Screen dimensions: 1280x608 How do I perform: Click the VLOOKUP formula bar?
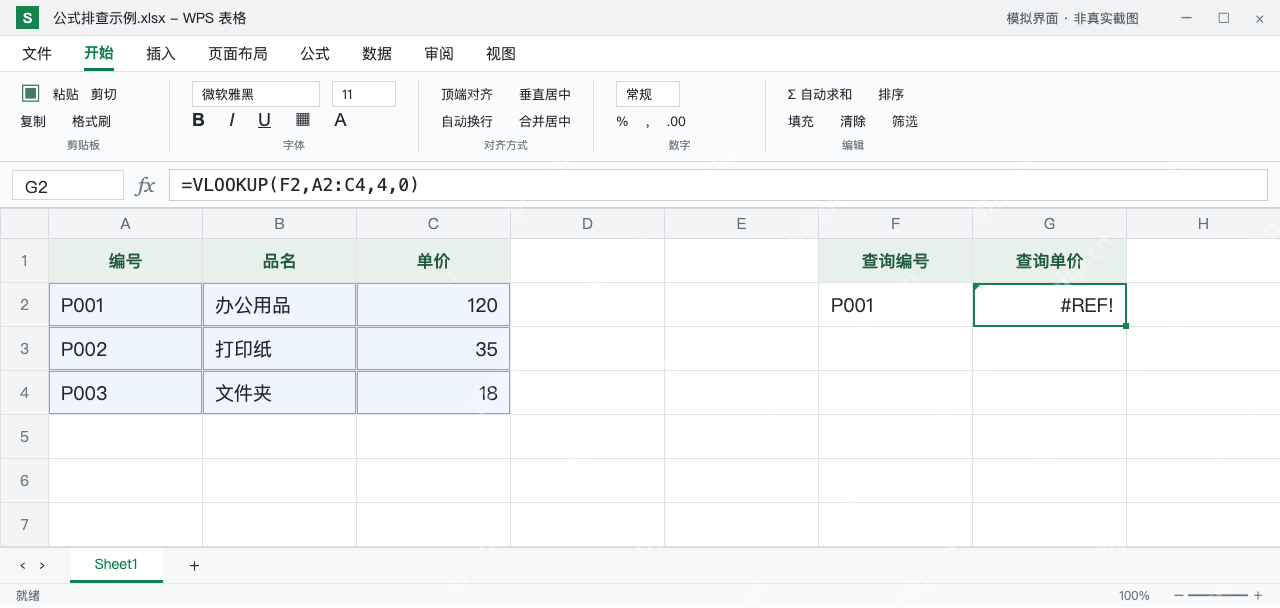pos(718,186)
